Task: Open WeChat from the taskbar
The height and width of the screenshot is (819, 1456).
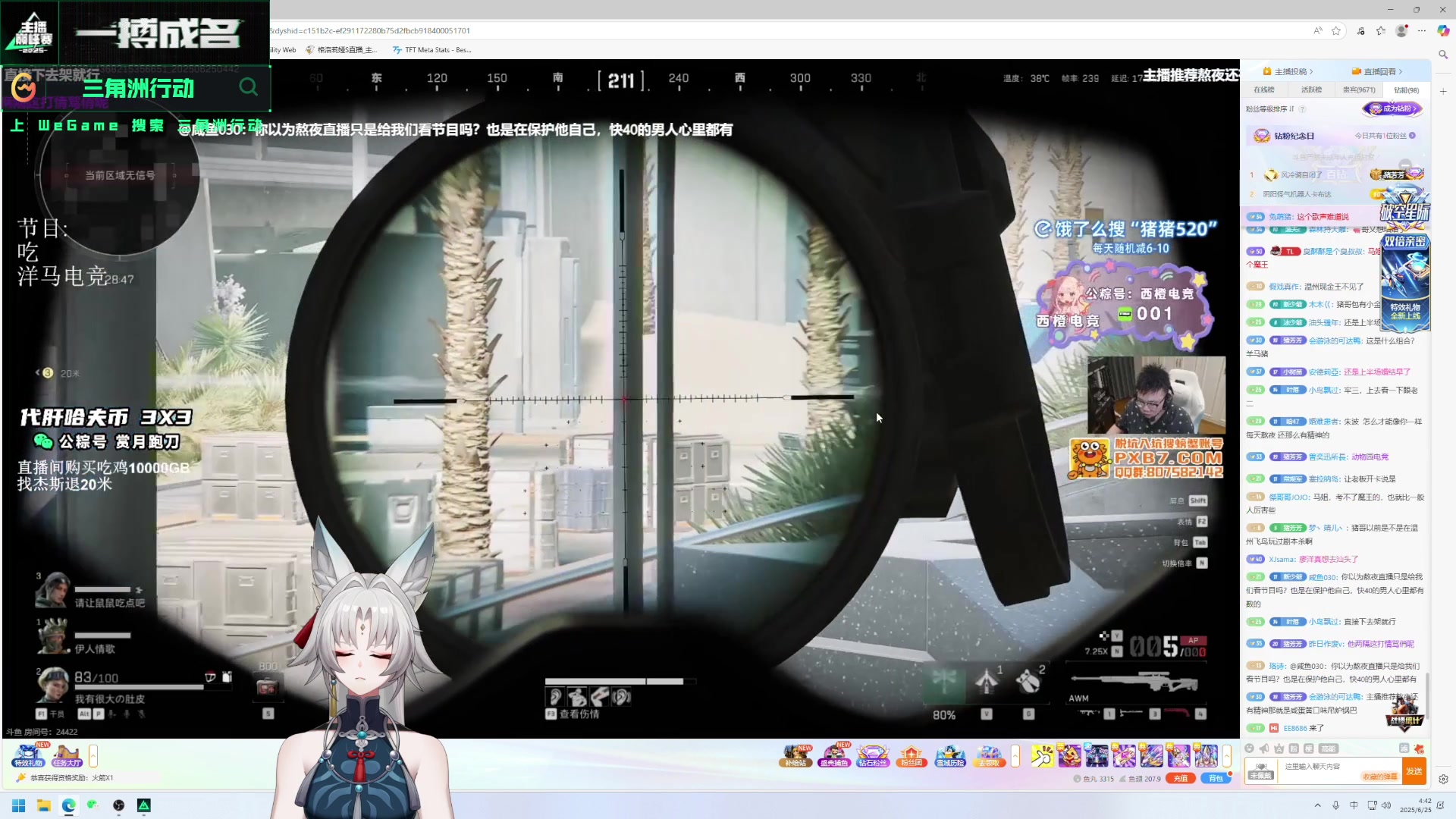Action: (93, 805)
